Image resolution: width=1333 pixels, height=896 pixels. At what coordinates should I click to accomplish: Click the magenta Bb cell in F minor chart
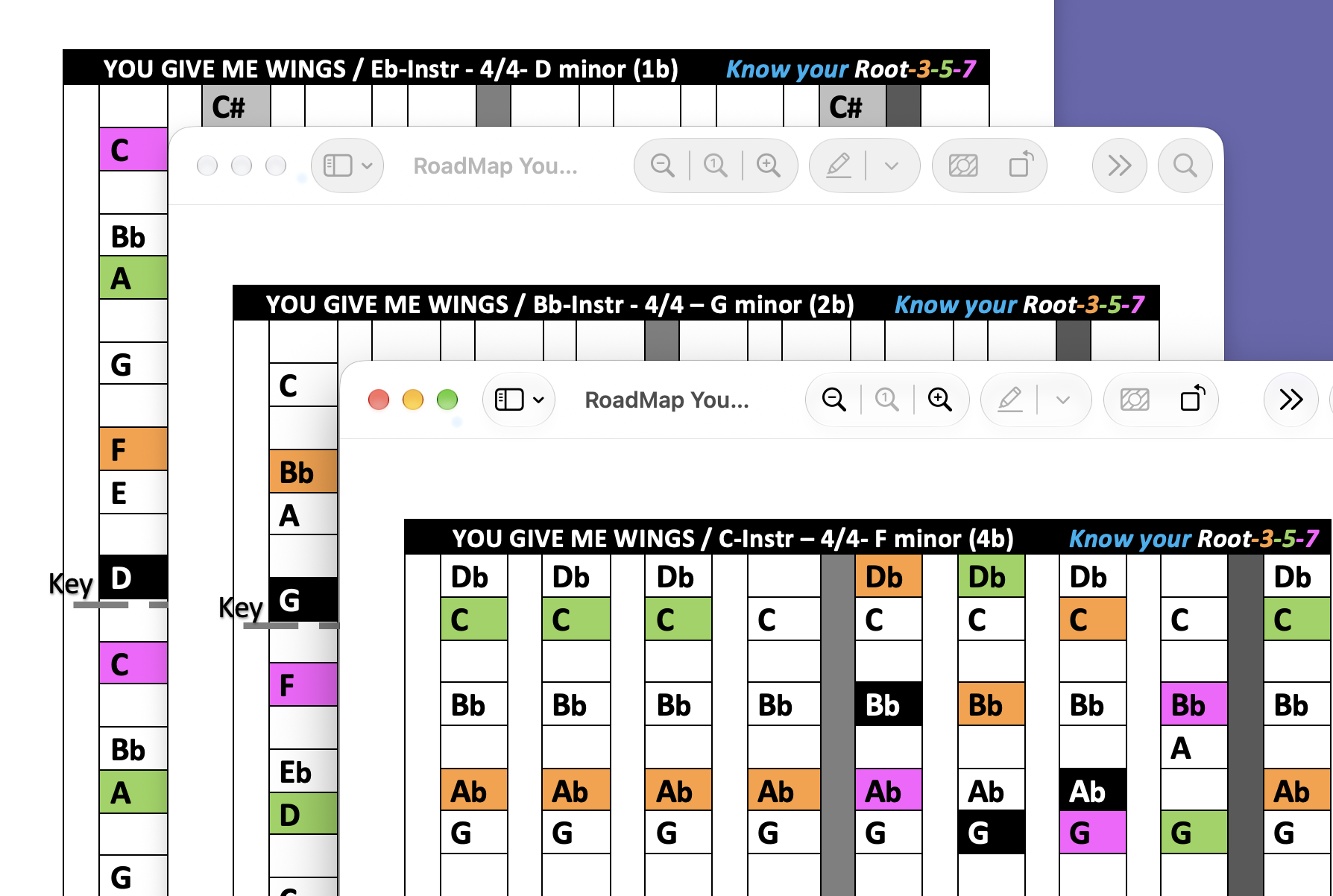click(1194, 704)
